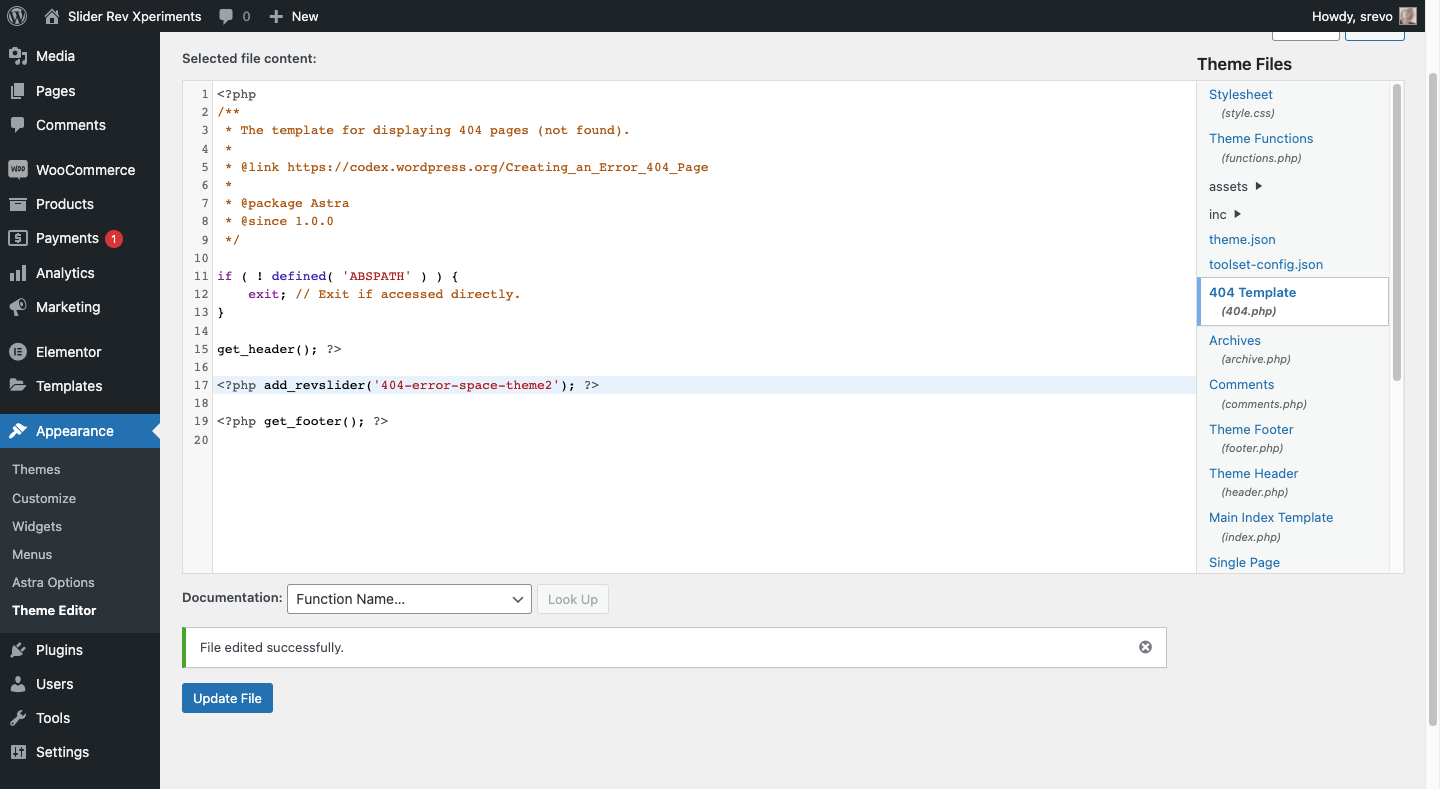Click the Look Up button
This screenshot has width=1440, height=789.
[573, 599]
